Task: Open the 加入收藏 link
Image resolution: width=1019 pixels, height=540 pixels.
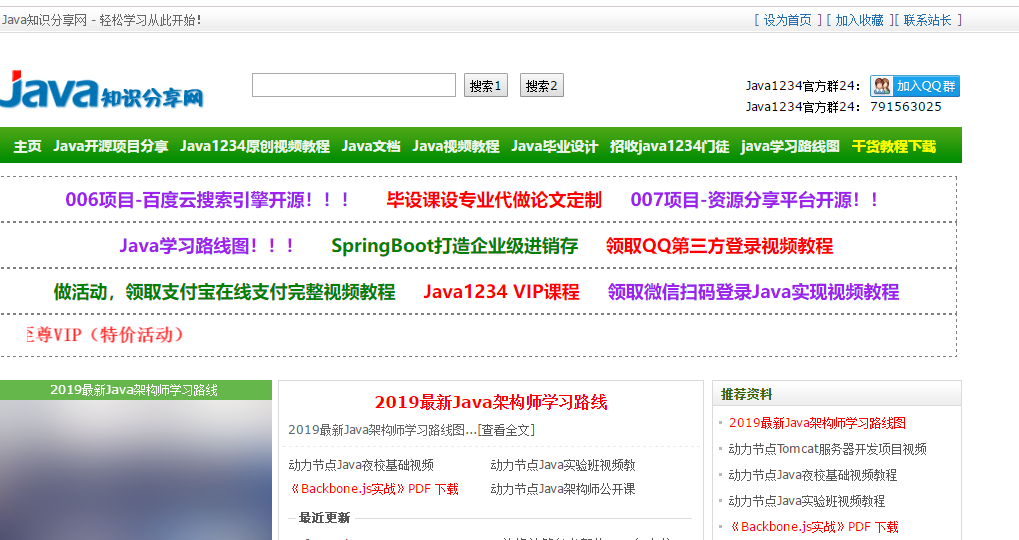Action: pos(859,20)
